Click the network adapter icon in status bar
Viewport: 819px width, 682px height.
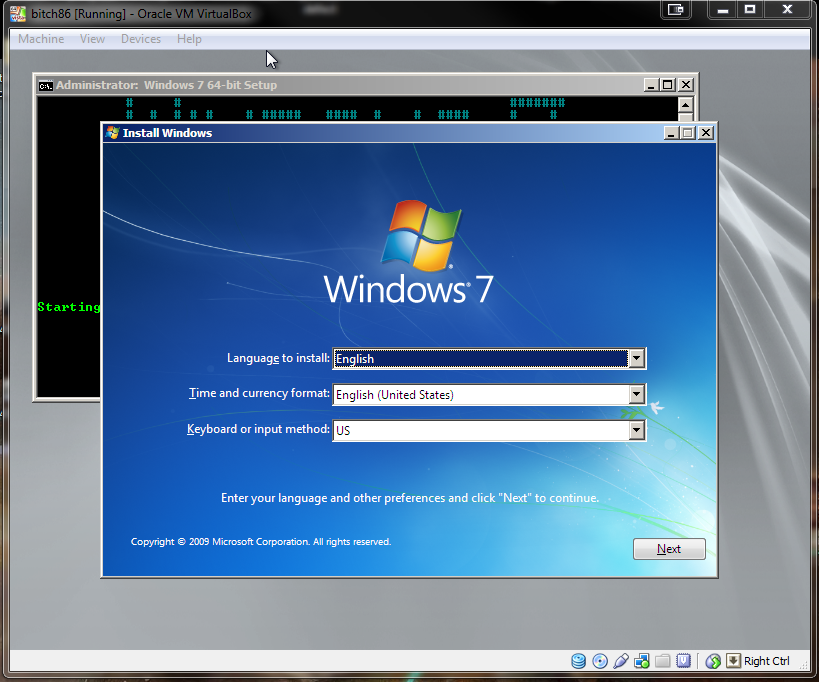click(x=641, y=661)
